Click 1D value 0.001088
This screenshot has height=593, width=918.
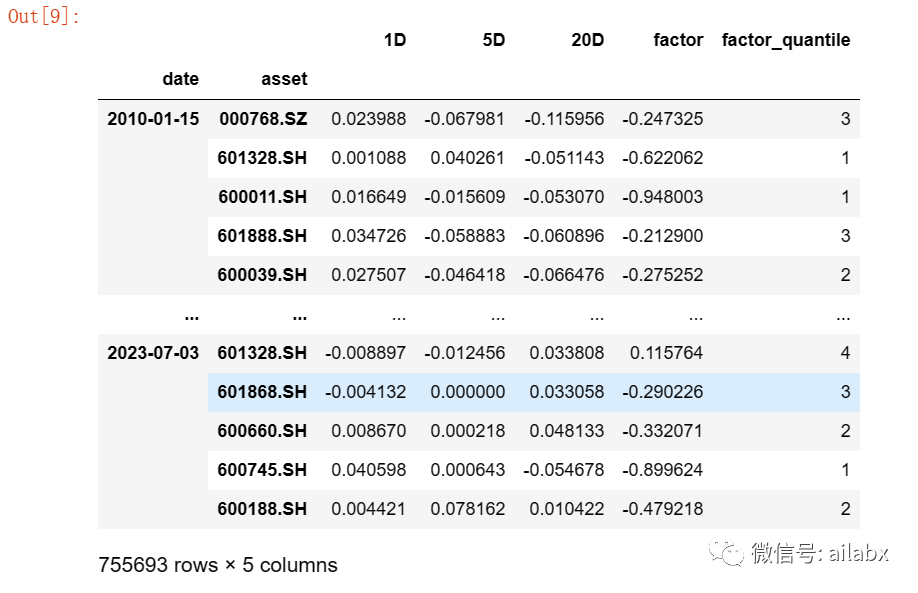point(368,157)
